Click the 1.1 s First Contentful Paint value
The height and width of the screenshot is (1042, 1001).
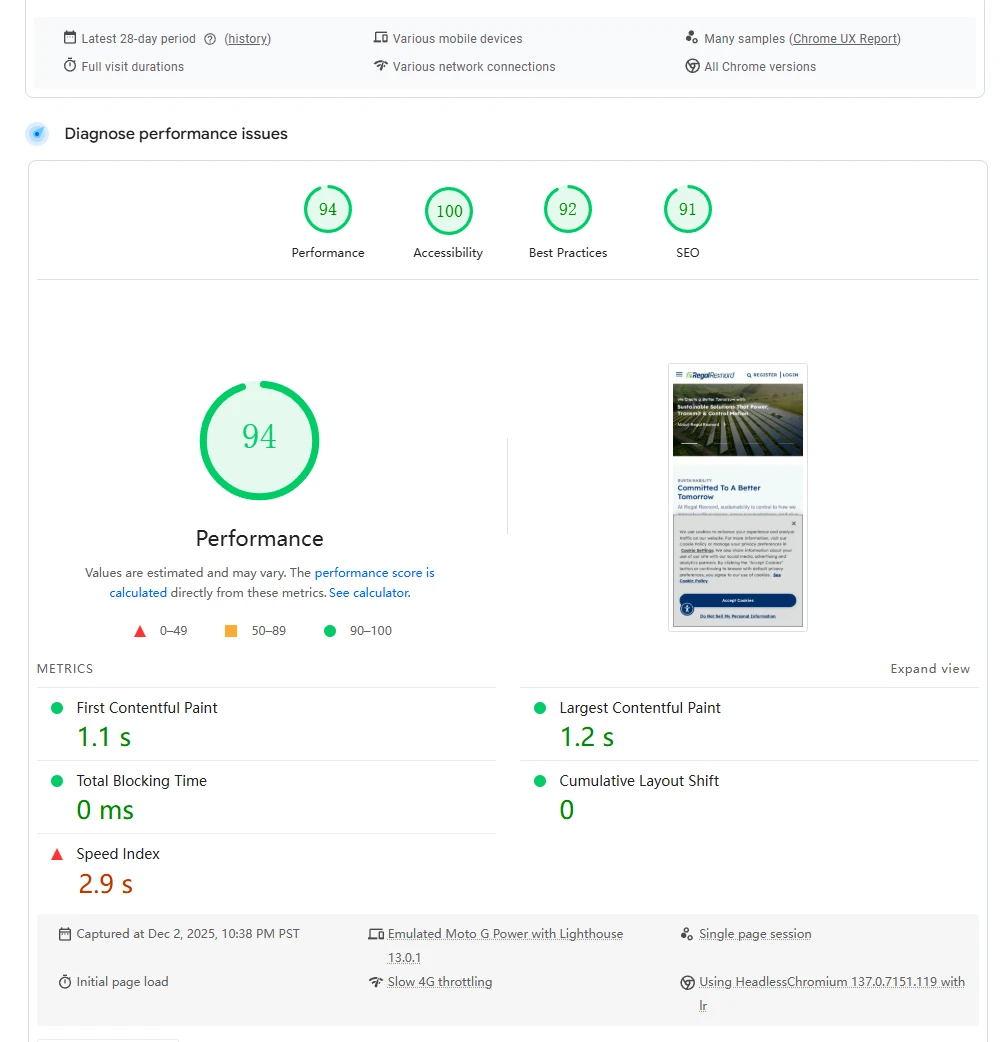tap(104, 737)
